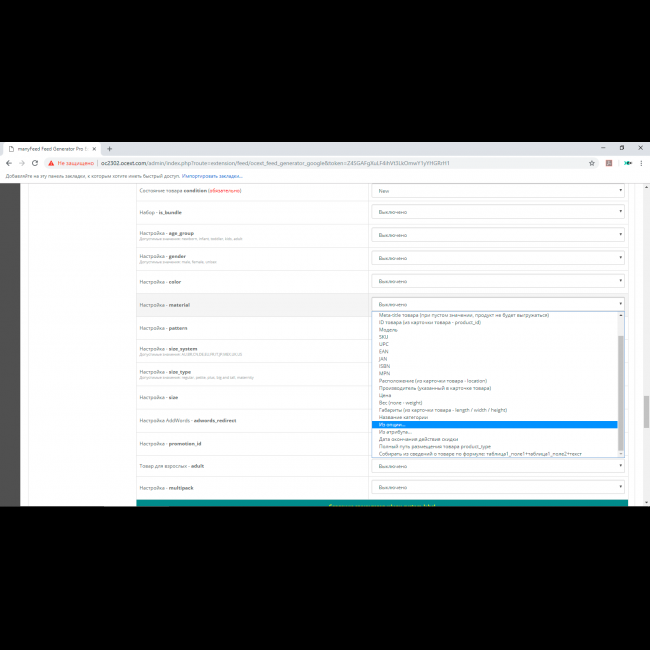
Task: Click the dropdown list's vertical scrollbar
Action: point(622,390)
